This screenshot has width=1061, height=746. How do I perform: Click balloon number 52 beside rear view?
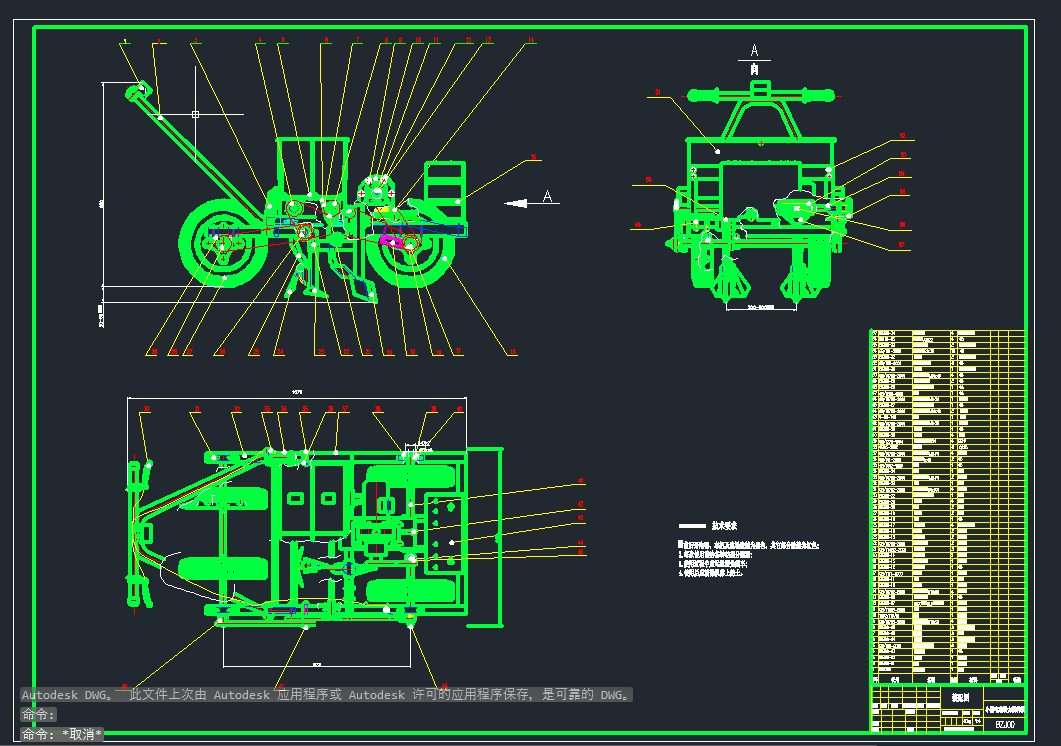click(902, 136)
